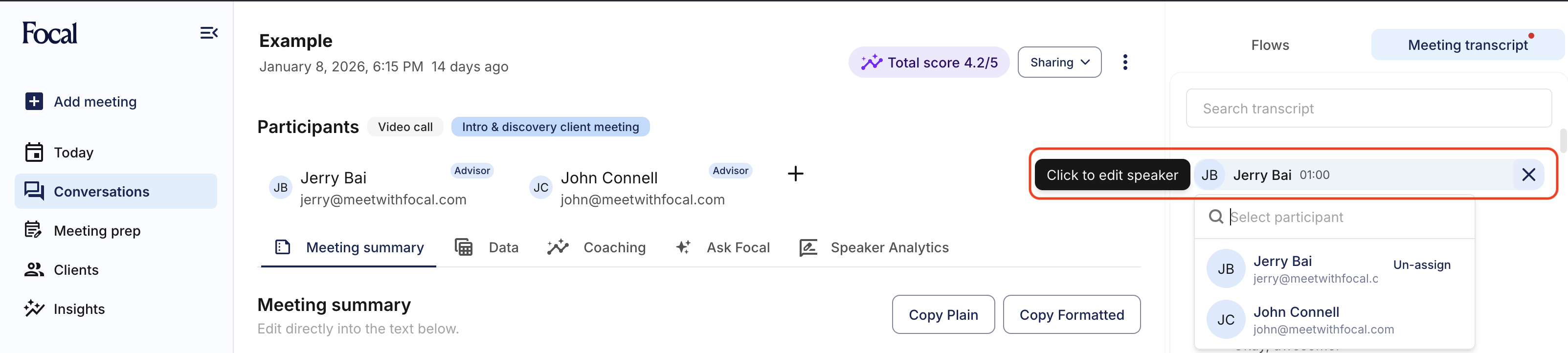The width and height of the screenshot is (1568, 353).
Task: Click the Search transcript field
Action: coord(1368,109)
